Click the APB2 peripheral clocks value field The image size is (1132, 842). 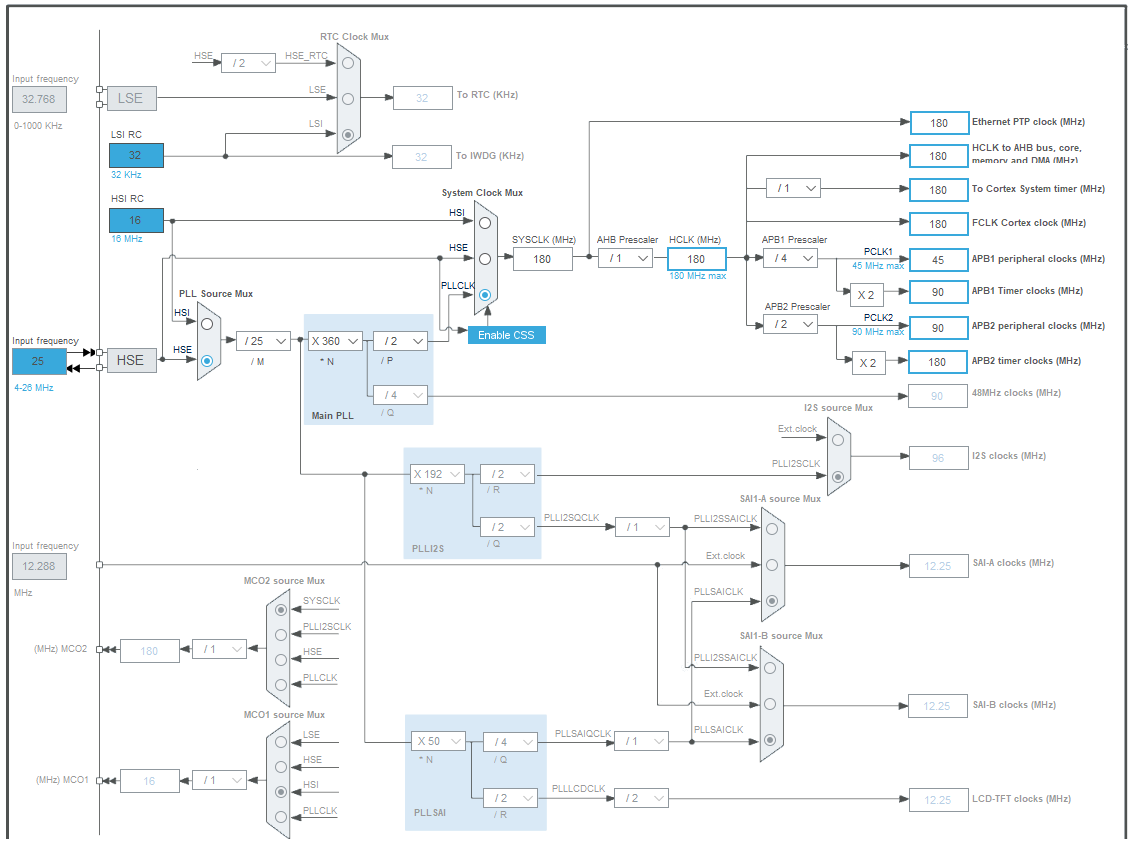939,328
